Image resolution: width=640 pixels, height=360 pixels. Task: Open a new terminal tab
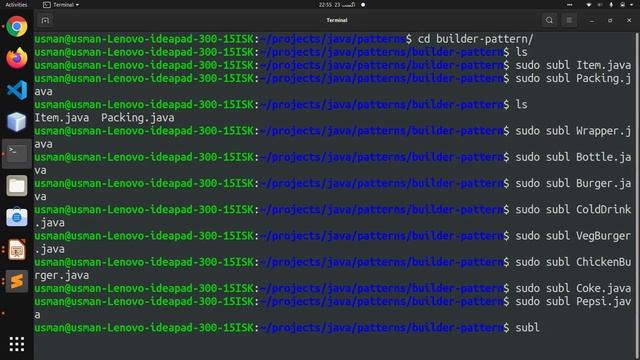click(x=45, y=20)
